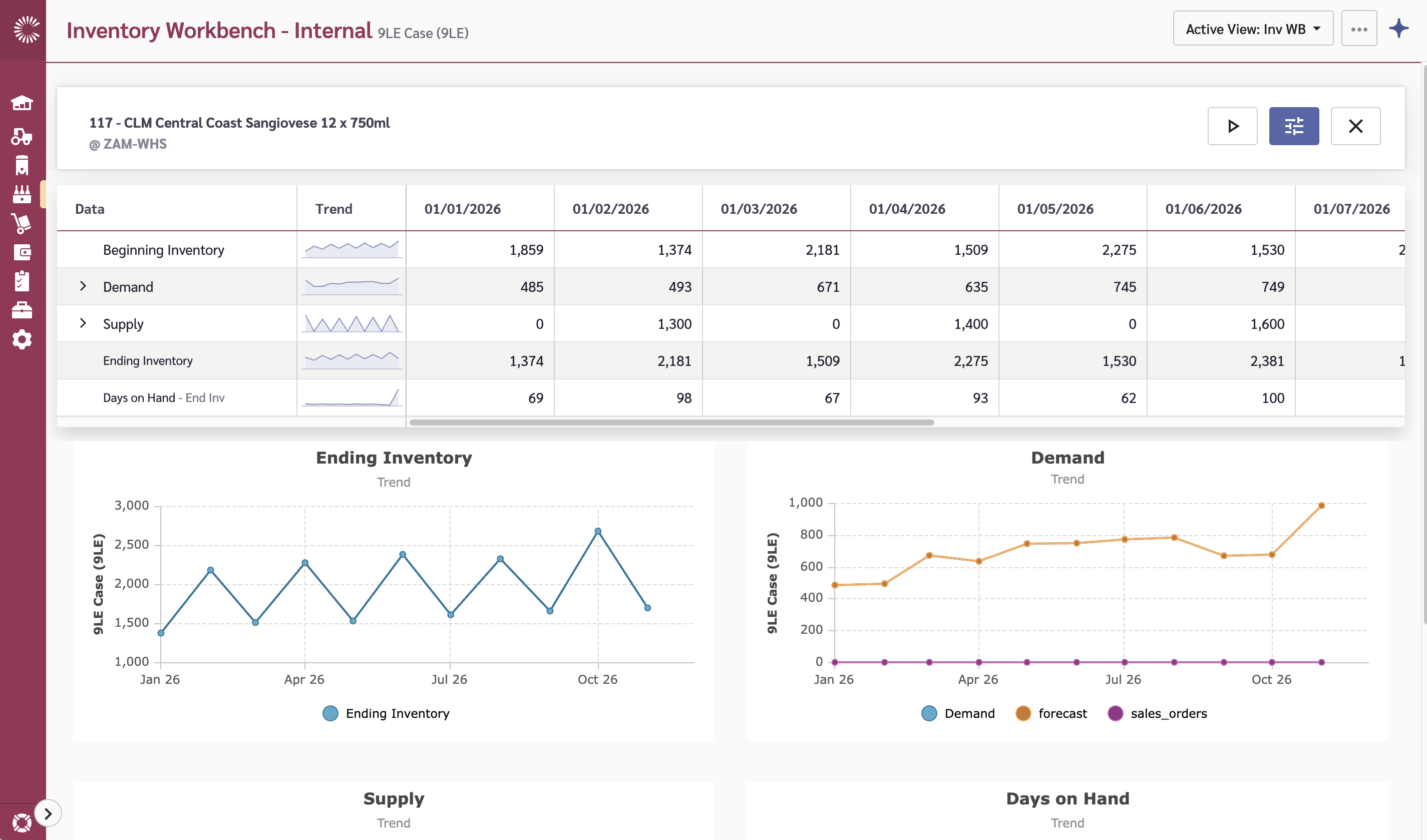Open the fermentation tank sidebar icon
This screenshot has width=1427, height=840.
click(22, 165)
